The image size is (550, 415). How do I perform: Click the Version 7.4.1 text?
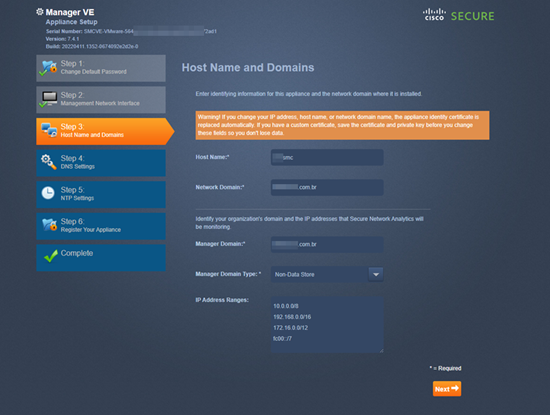coord(62,39)
